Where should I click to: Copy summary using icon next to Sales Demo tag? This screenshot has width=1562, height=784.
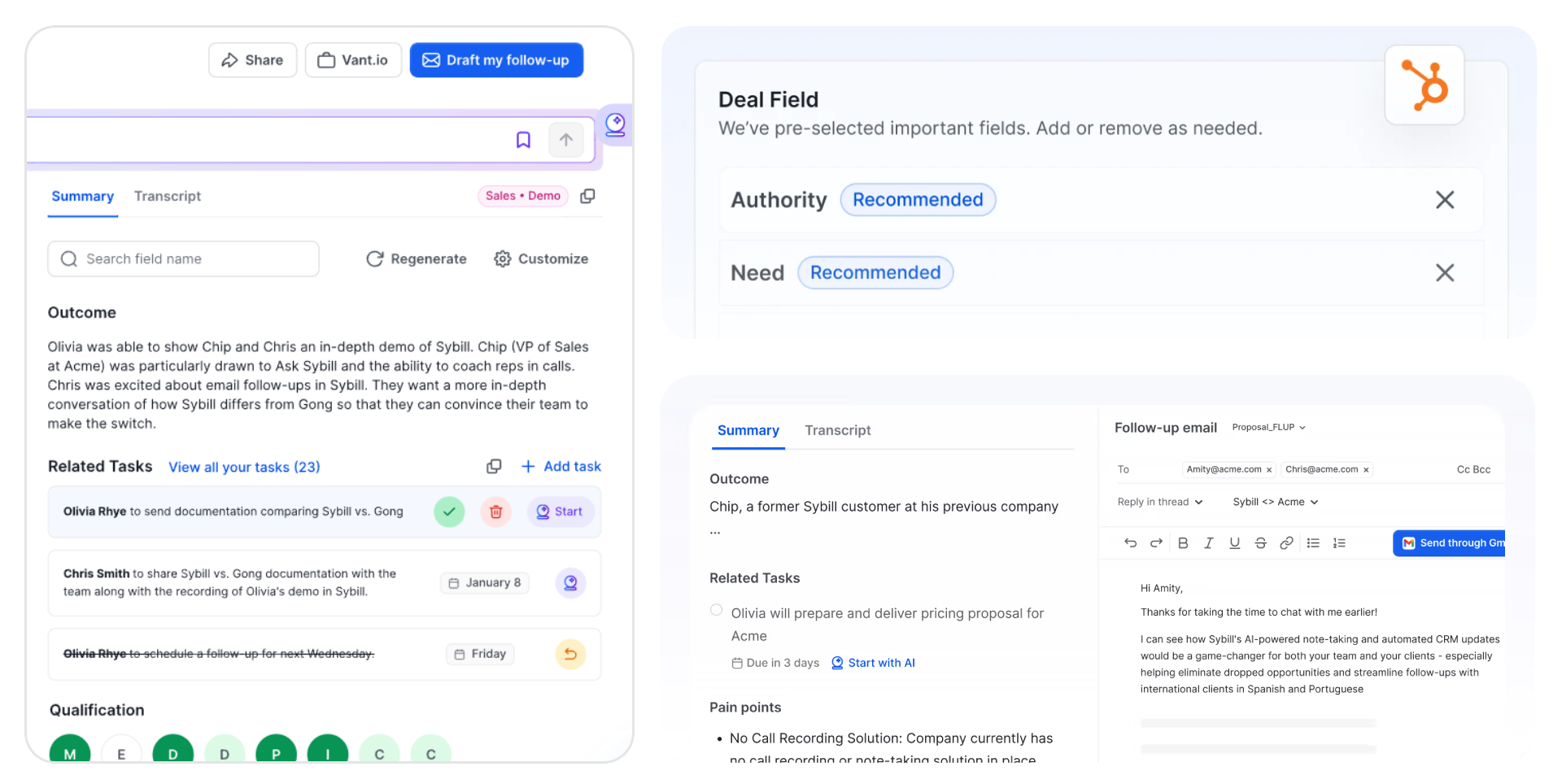(x=587, y=196)
